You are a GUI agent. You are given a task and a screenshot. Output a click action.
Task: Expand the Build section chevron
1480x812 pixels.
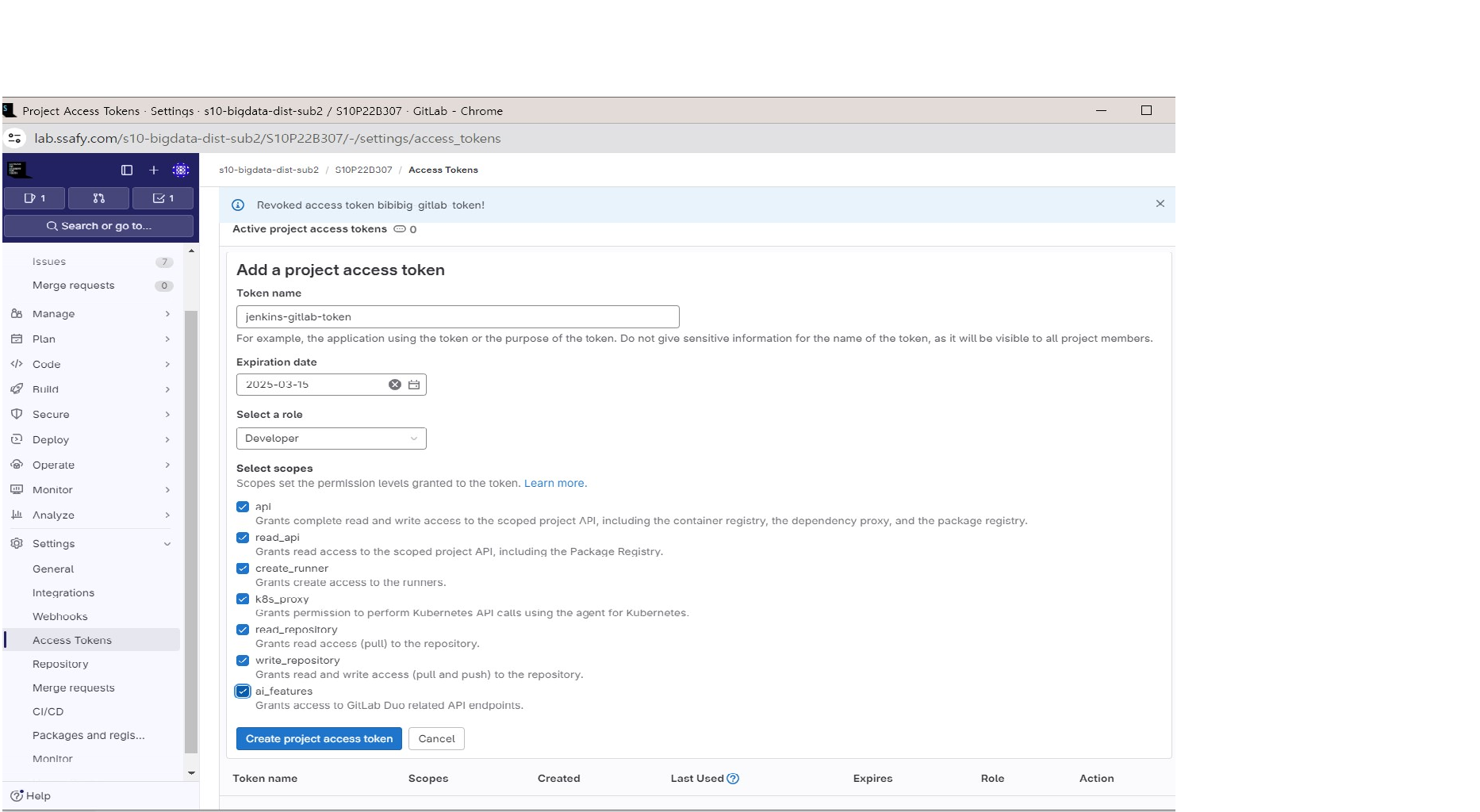[x=167, y=389]
